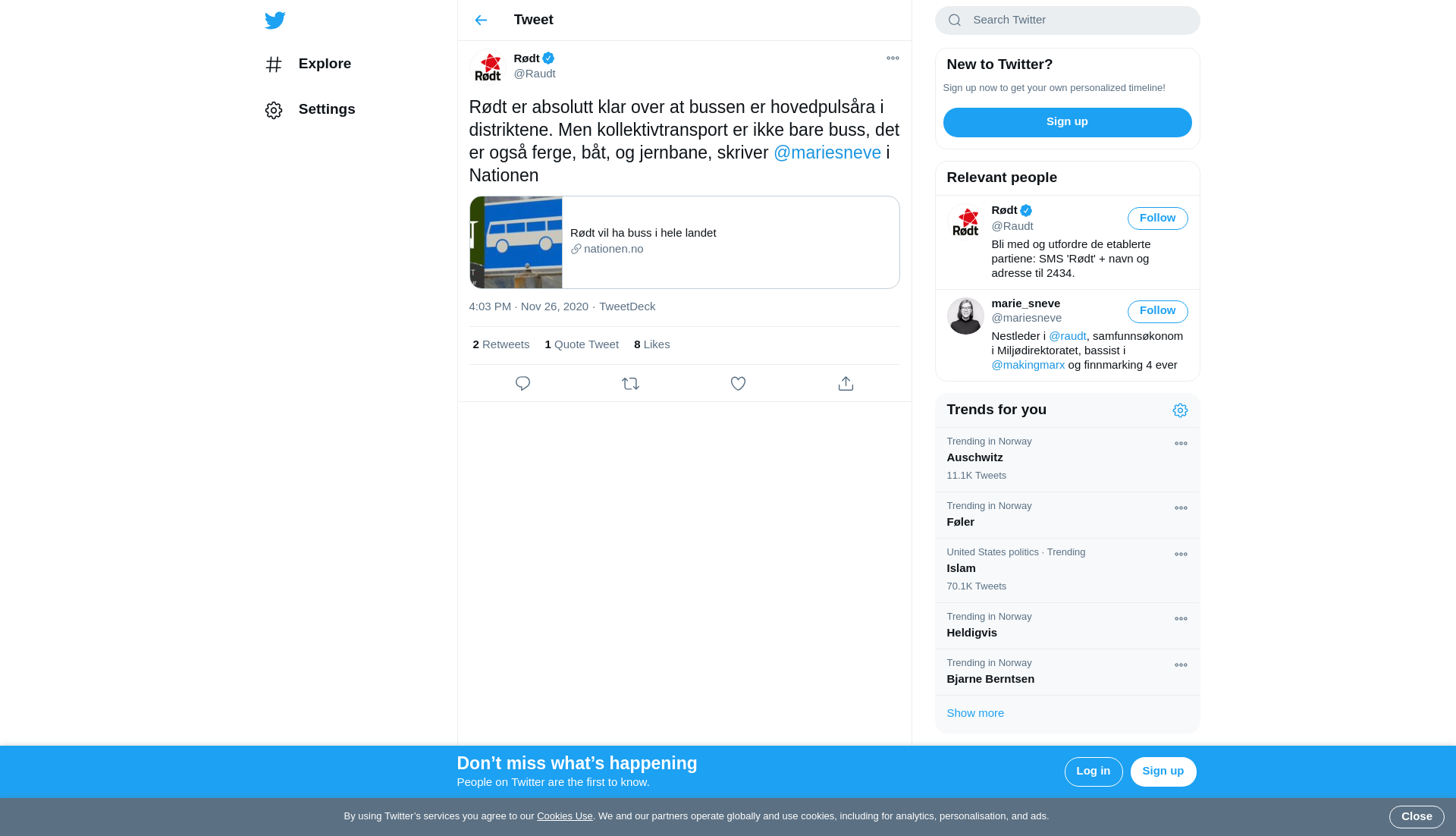Screen dimensions: 1456x836
Task: Open the tweet's more options menu
Action: 893,58
